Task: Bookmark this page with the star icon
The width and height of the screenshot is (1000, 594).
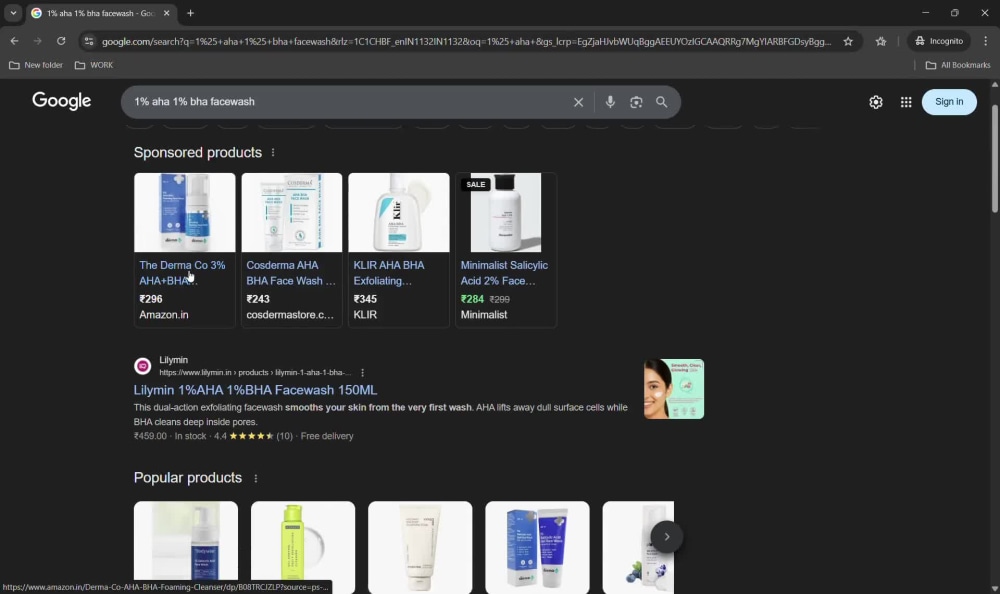Action: 848,41
